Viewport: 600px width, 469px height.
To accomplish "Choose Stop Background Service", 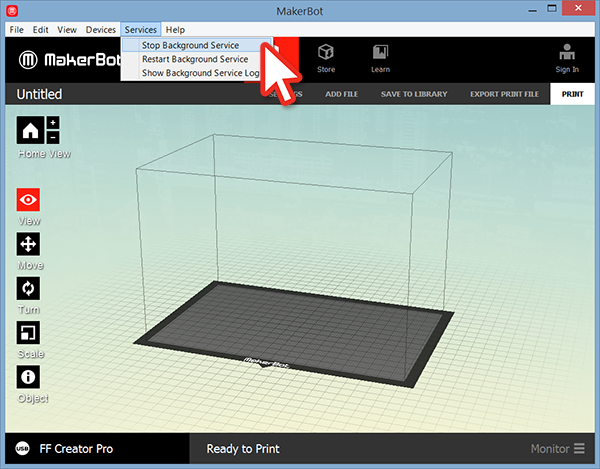I will (x=197, y=45).
